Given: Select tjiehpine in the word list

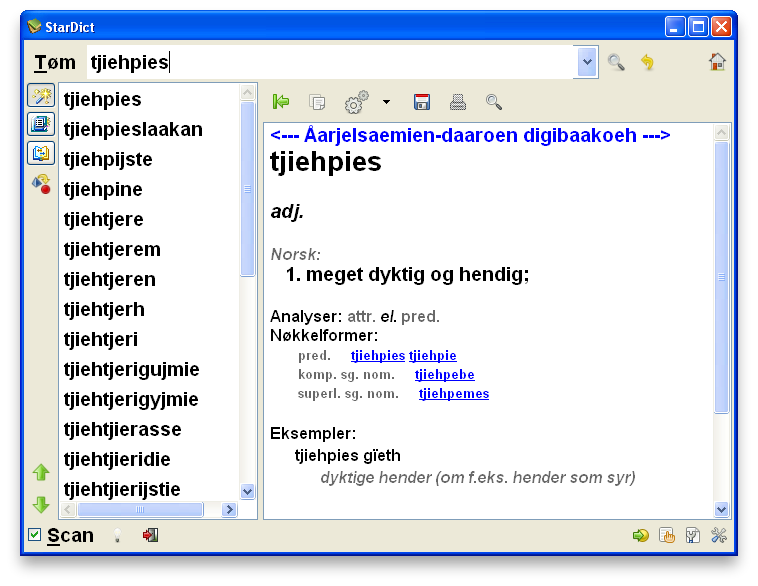Looking at the screenshot, I should 150,189.
